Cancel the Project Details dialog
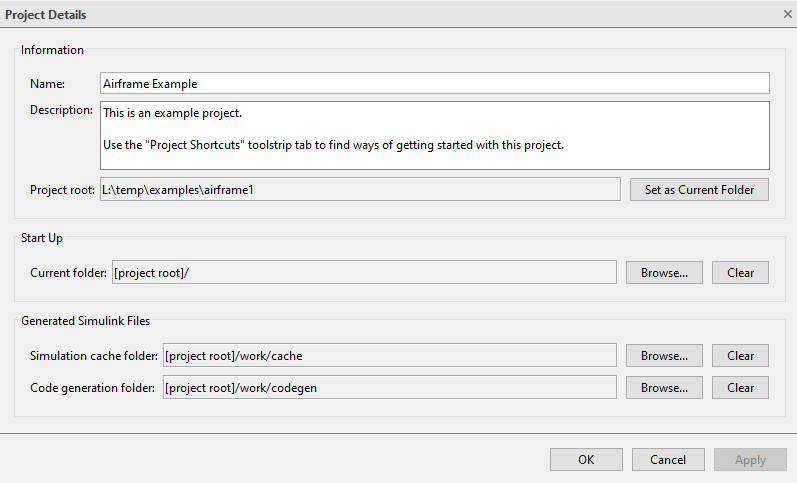797x483 pixels. [668, 460]
